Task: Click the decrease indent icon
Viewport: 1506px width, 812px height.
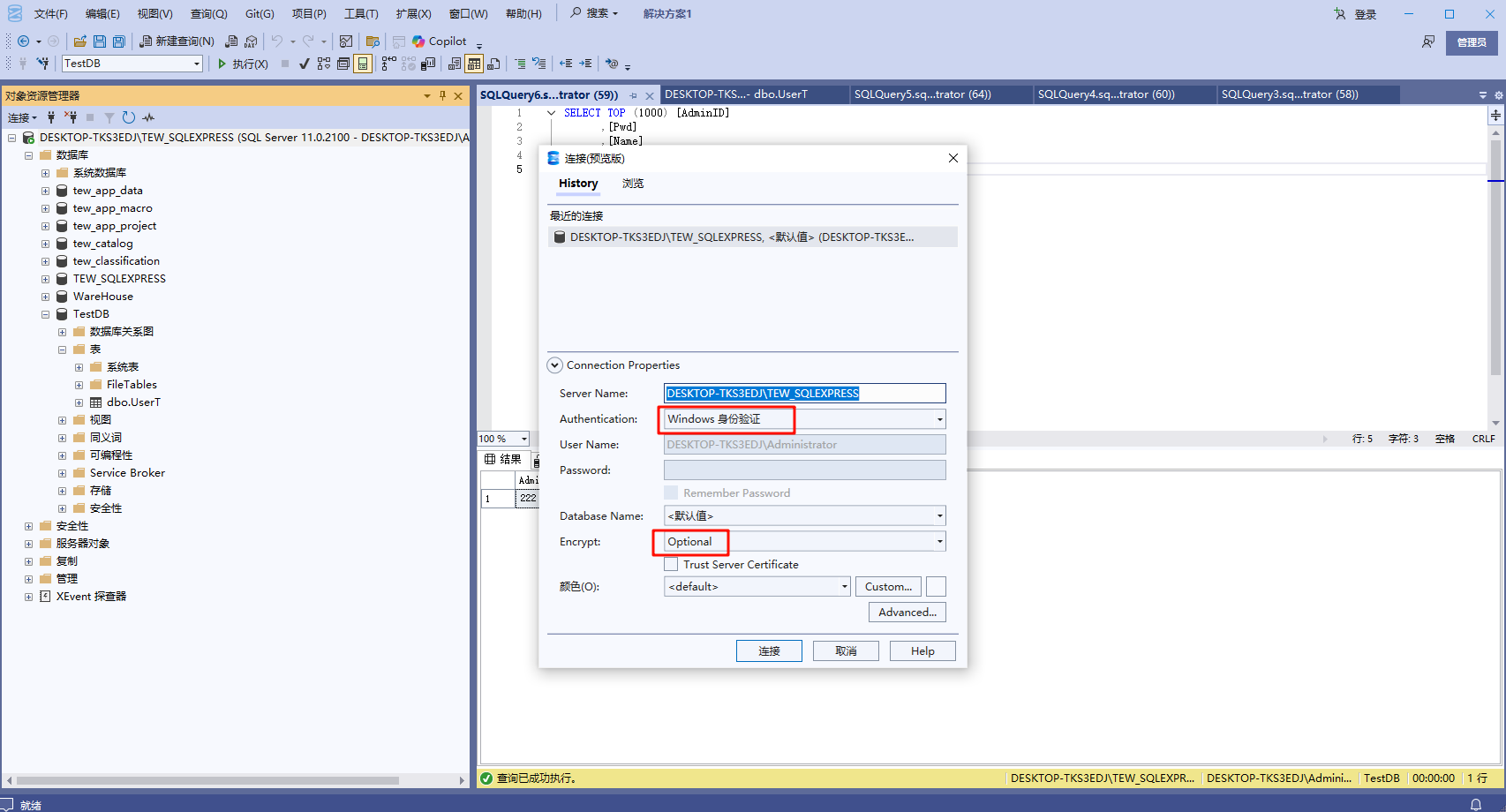Action: [566, 64]
